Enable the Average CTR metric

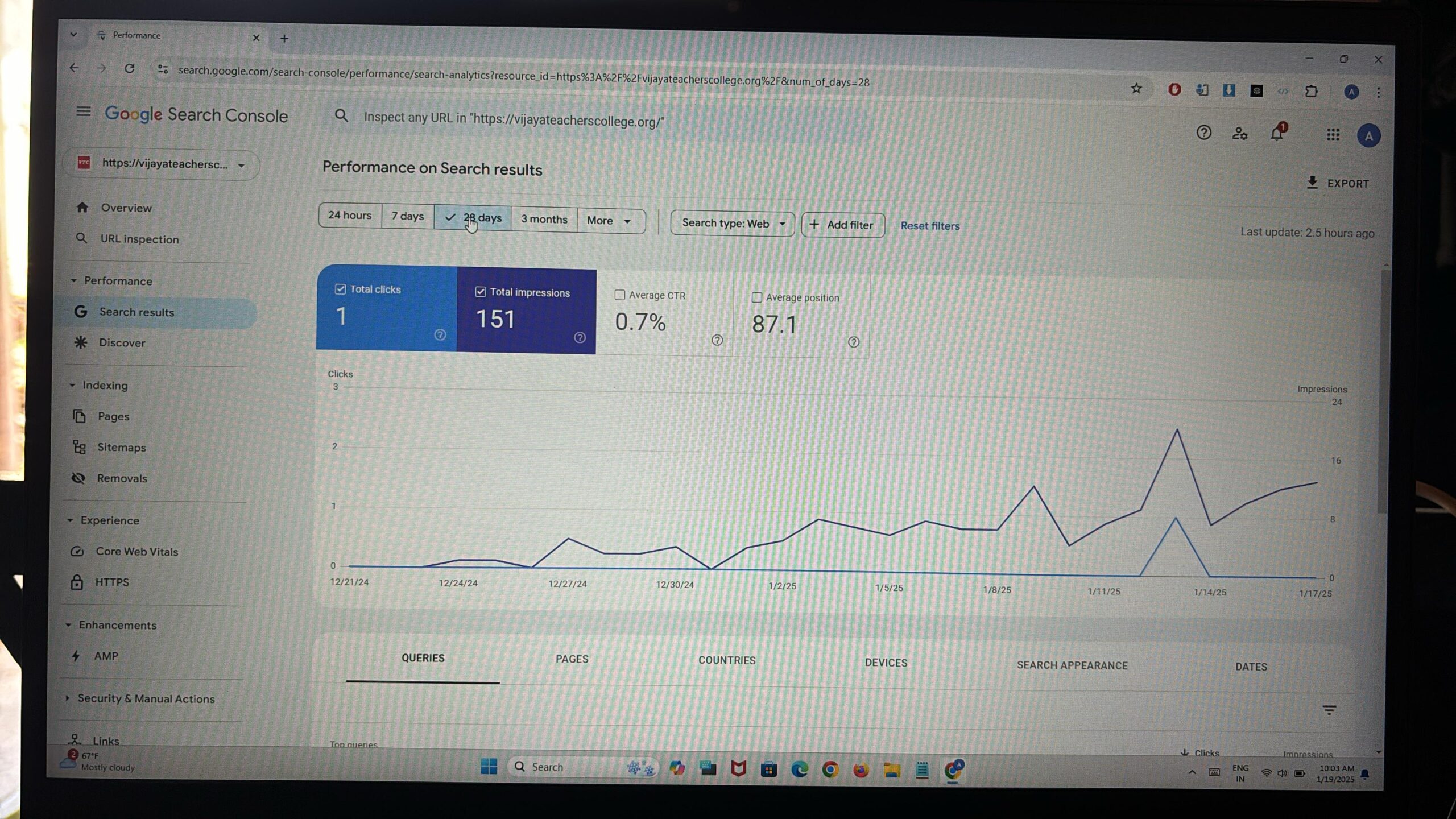[620, 295]
